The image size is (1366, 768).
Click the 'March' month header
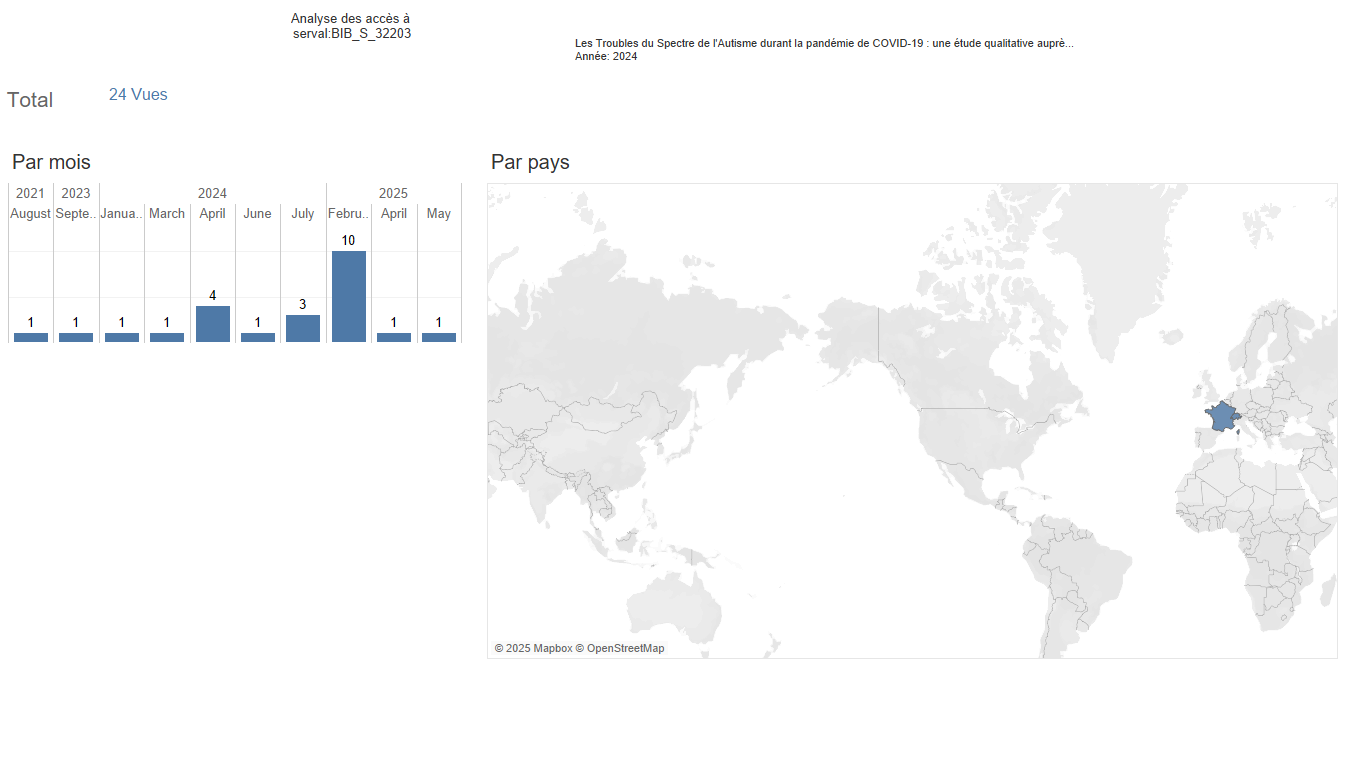[x=167, y=213]
